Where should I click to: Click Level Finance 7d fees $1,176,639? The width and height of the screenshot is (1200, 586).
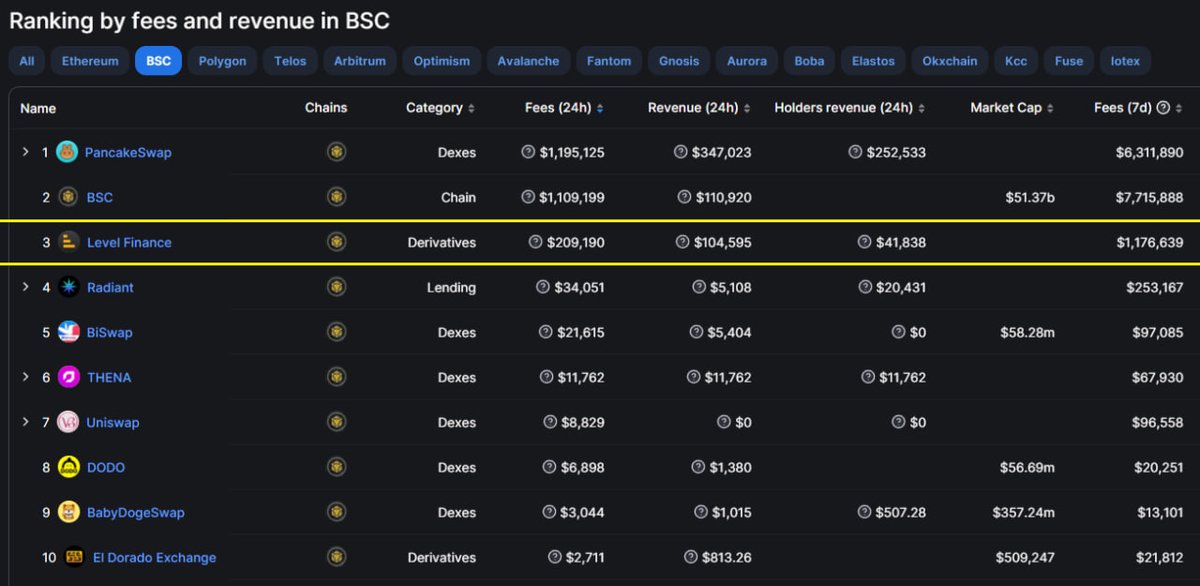[1149, 243]
